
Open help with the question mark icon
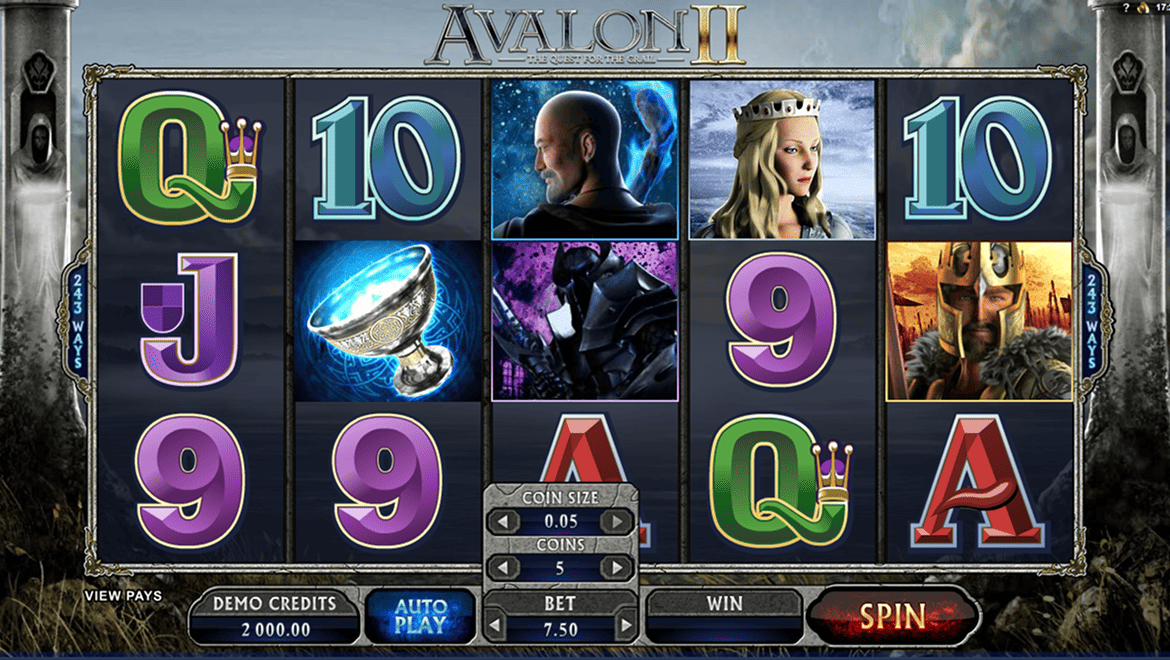pyautogui.click(x=1126, y=7)
